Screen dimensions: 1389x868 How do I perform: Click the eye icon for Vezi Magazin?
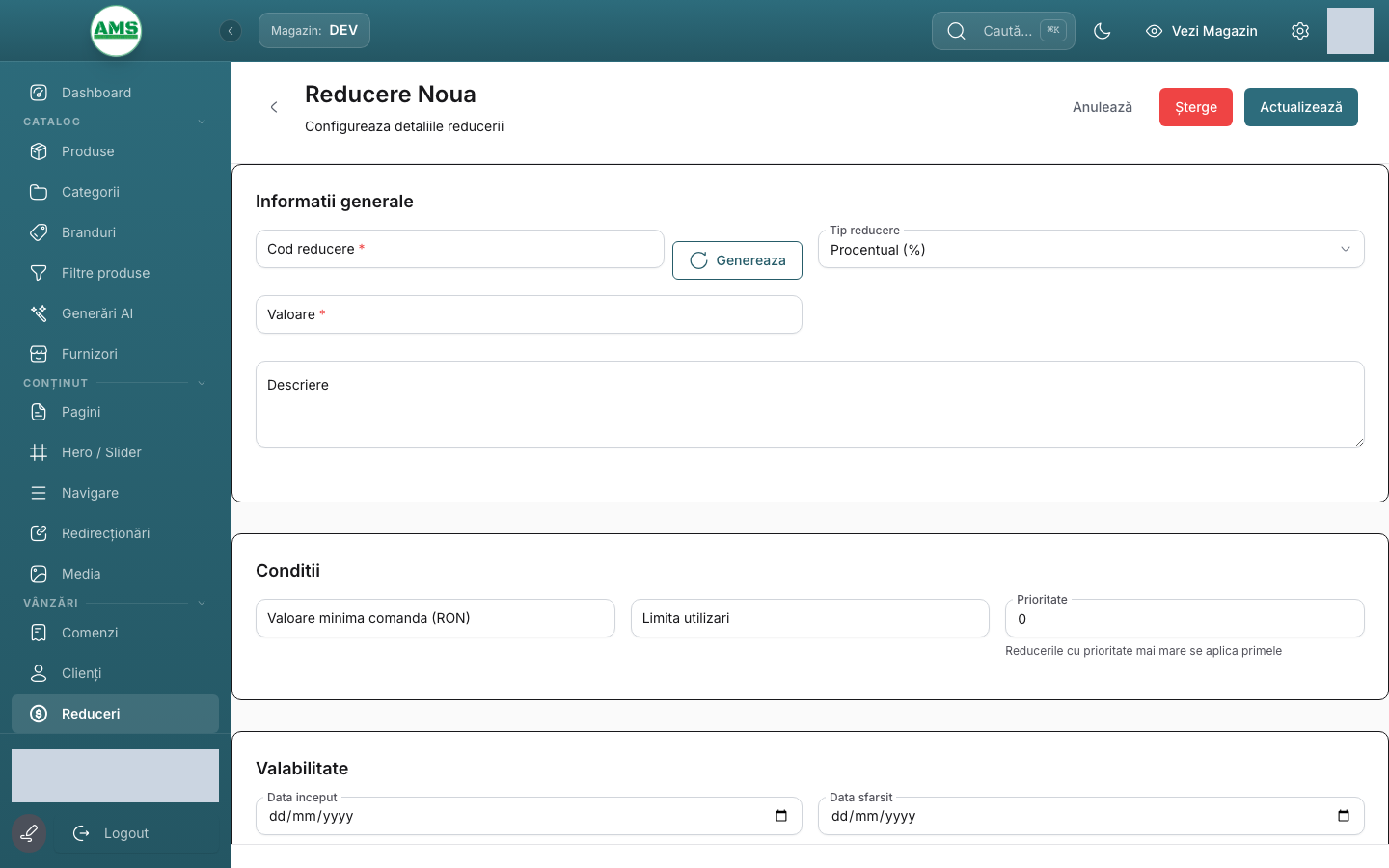point(1154,31)
